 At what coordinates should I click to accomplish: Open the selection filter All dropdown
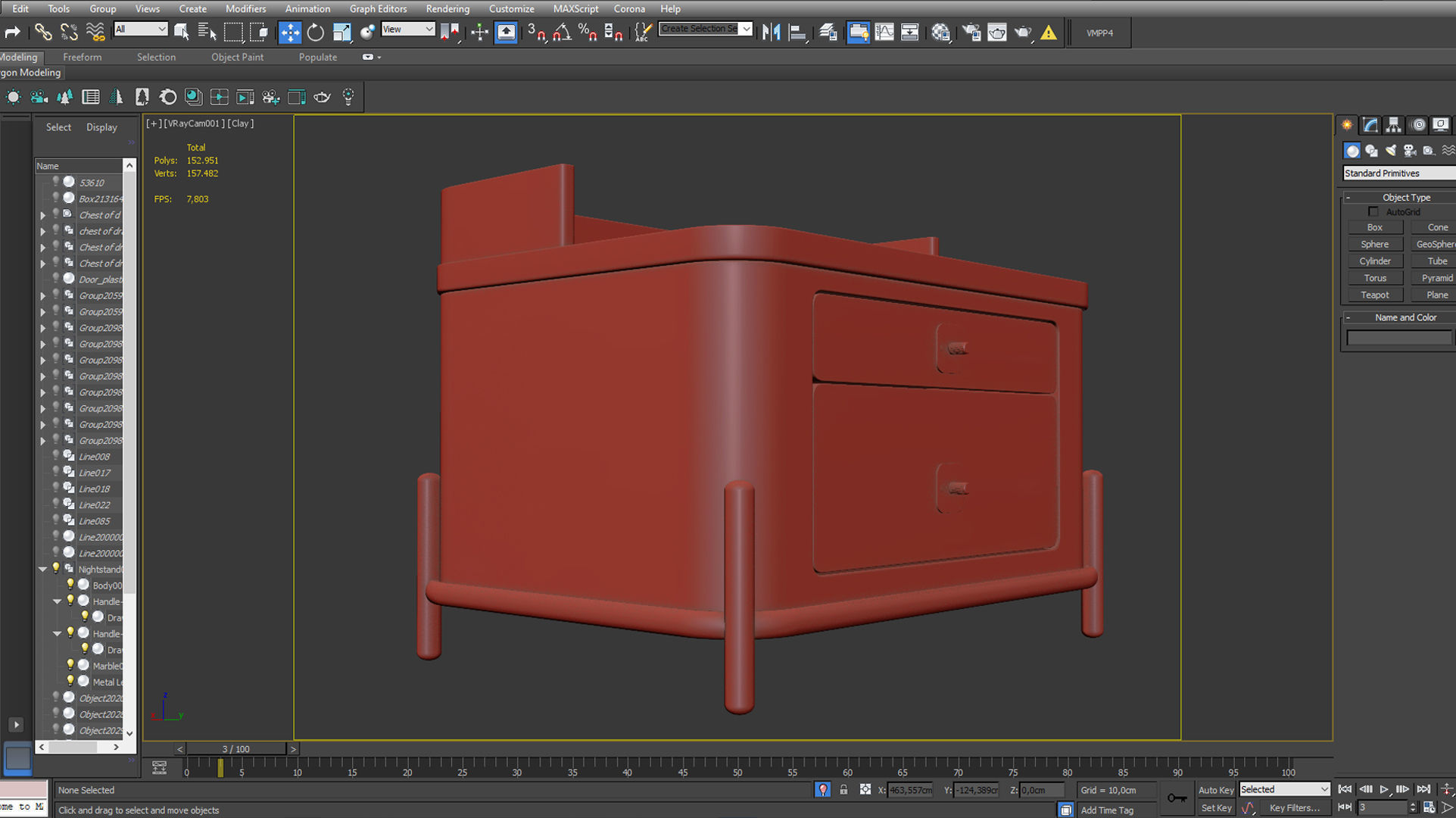tap(141, 29)
